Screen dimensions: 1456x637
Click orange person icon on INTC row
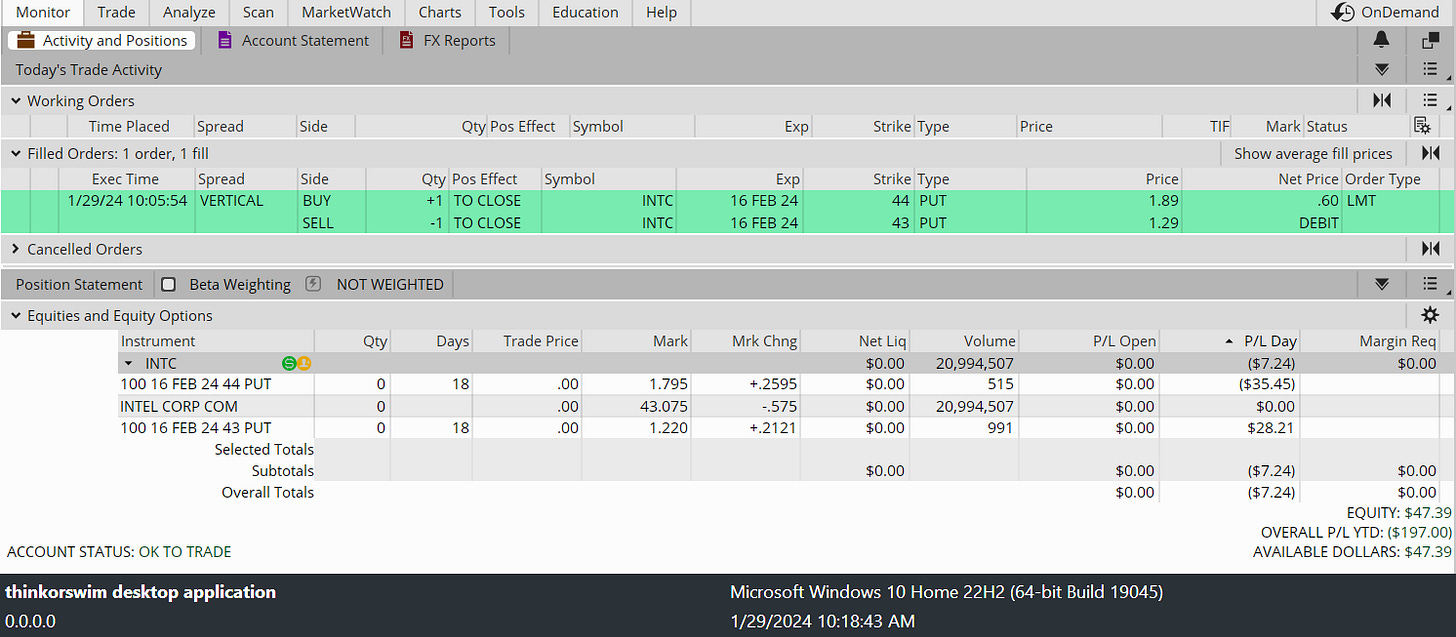point(304,363)
